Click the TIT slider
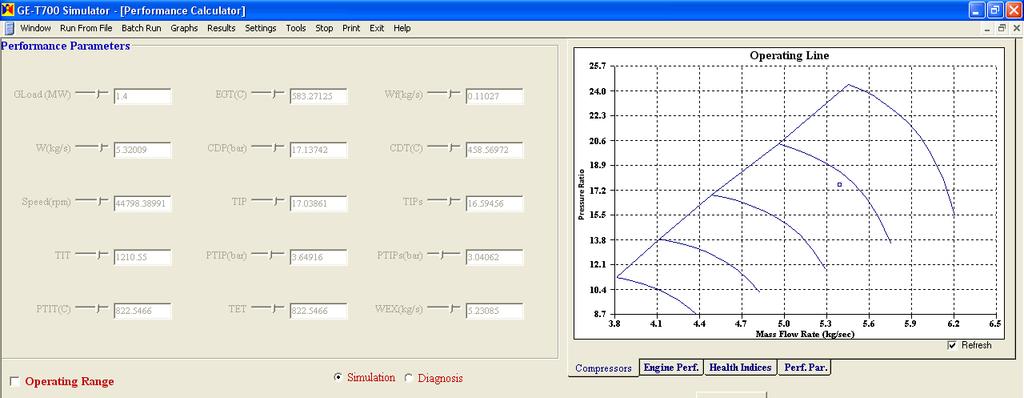Screen dimensions: 1024x398 [92, 255]
